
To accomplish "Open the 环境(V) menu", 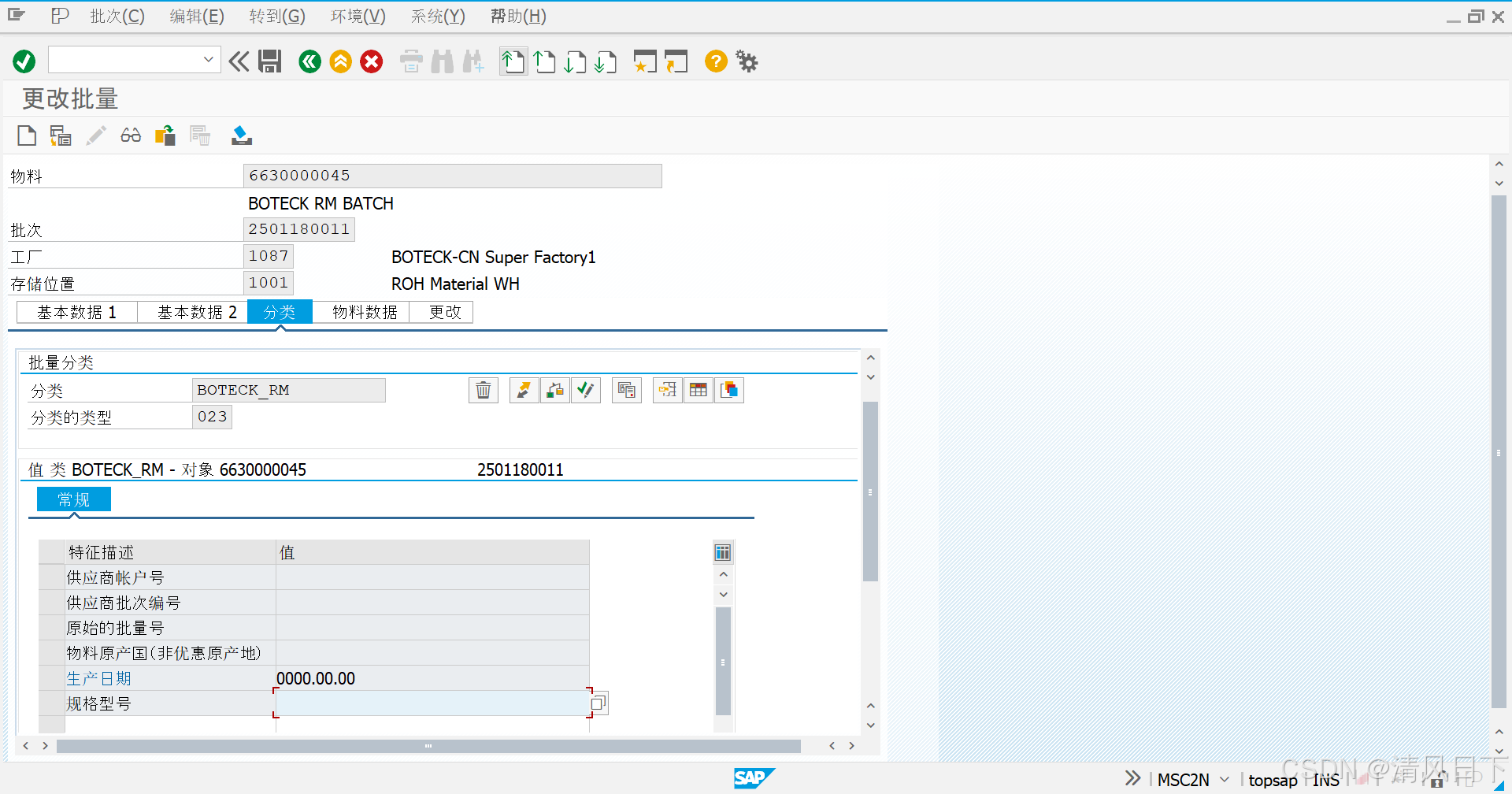I will (358, 16).
